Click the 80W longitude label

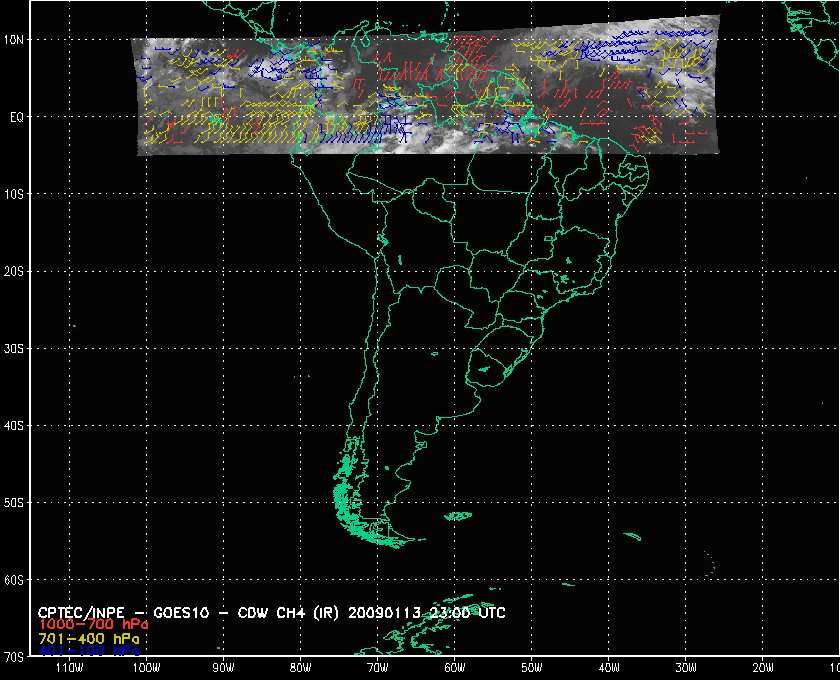[301, 668]
